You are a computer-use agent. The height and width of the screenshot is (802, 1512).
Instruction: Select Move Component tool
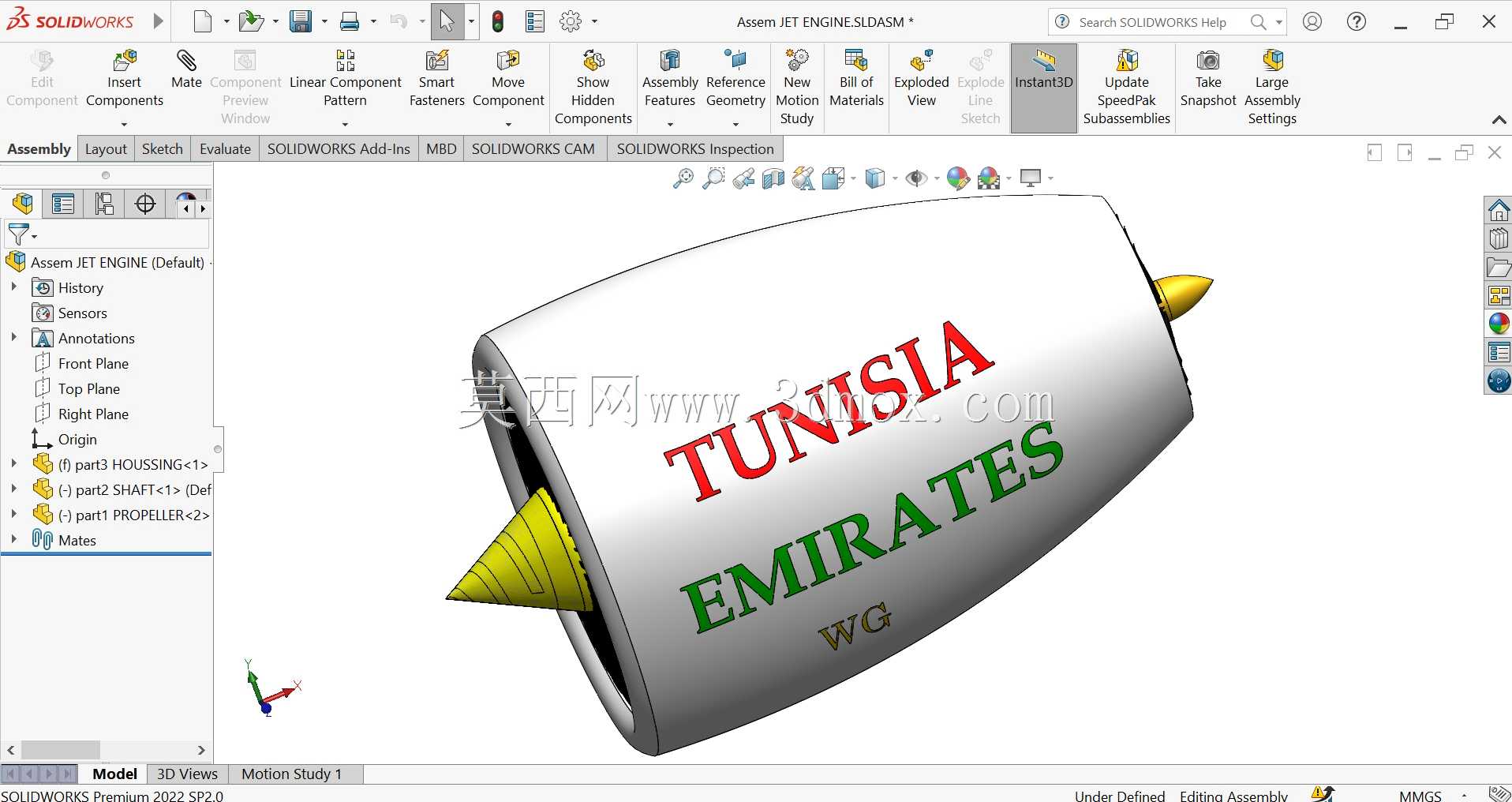(508, 79)
